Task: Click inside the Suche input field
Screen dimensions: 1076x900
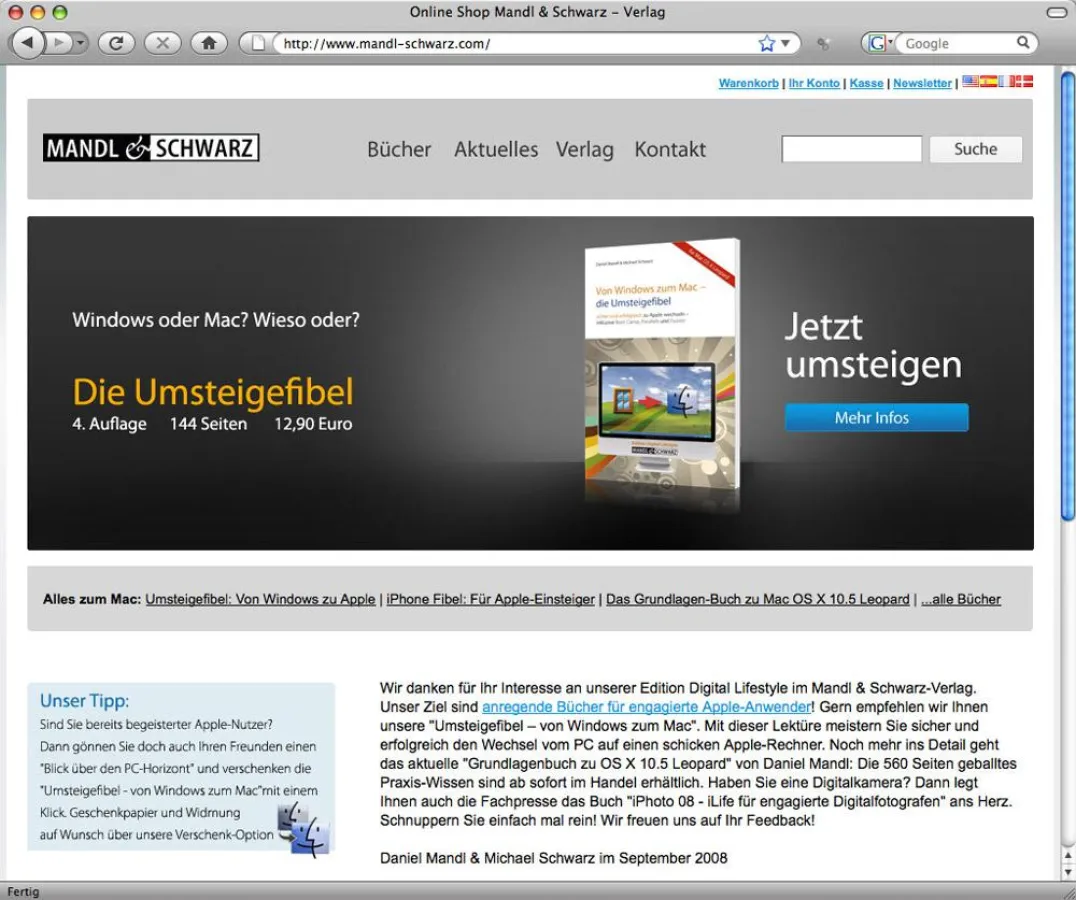Action: (x=850, y=148)
